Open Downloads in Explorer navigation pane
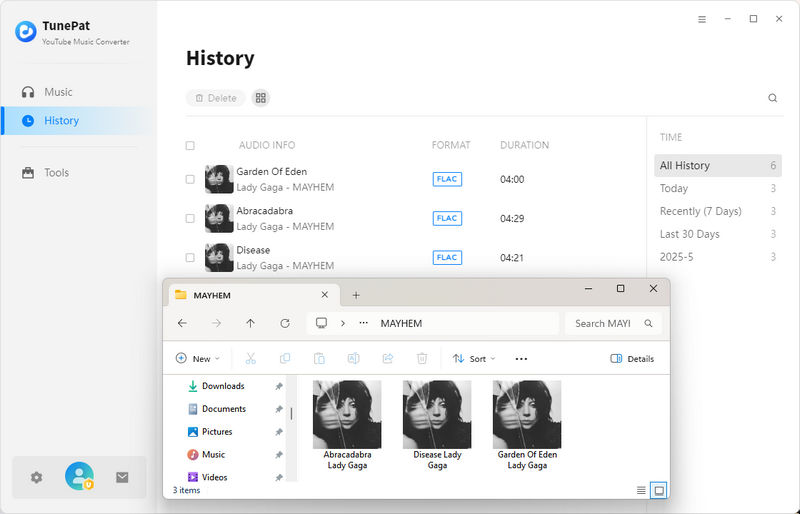 223,386
